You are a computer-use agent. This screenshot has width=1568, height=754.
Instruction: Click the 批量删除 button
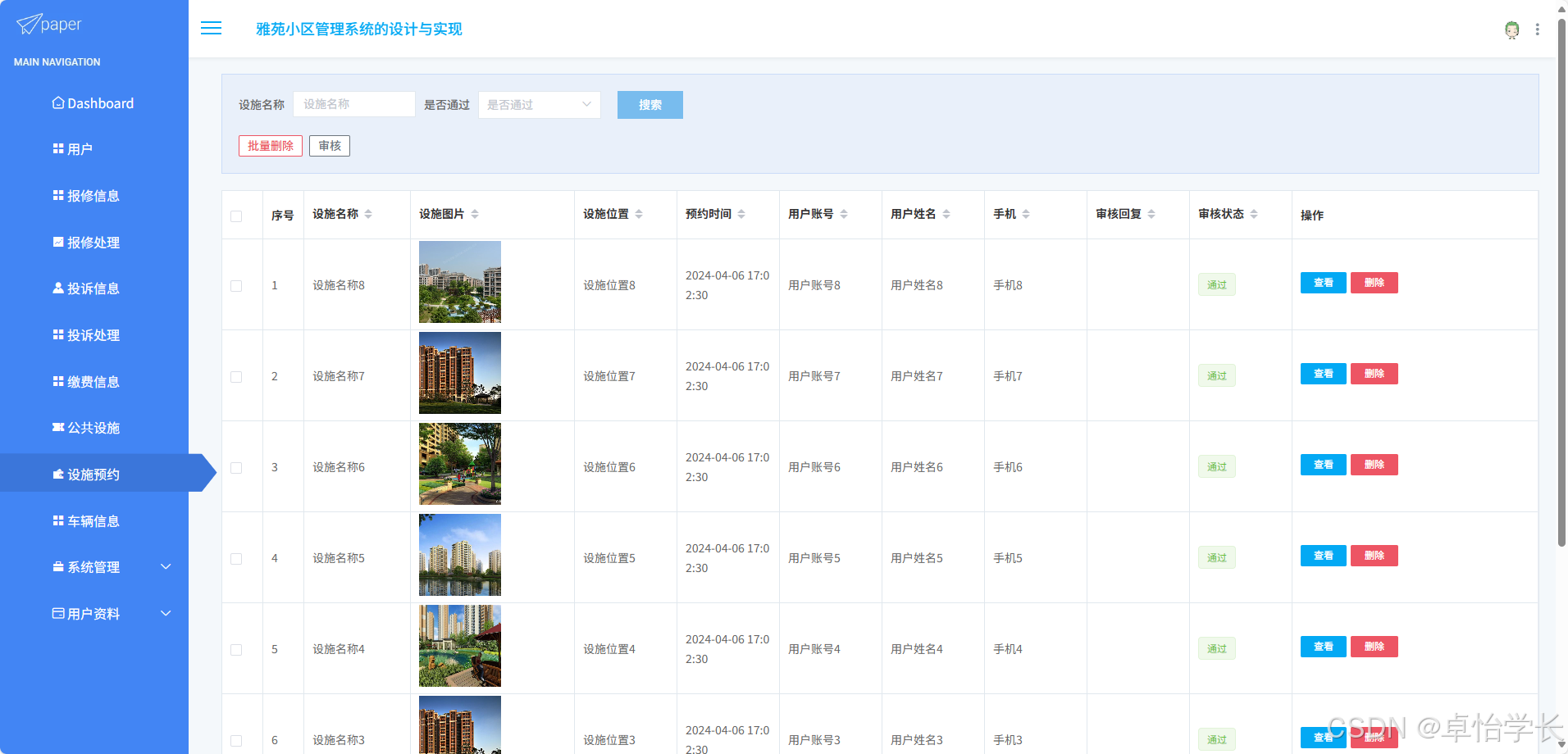pos(271,146)
